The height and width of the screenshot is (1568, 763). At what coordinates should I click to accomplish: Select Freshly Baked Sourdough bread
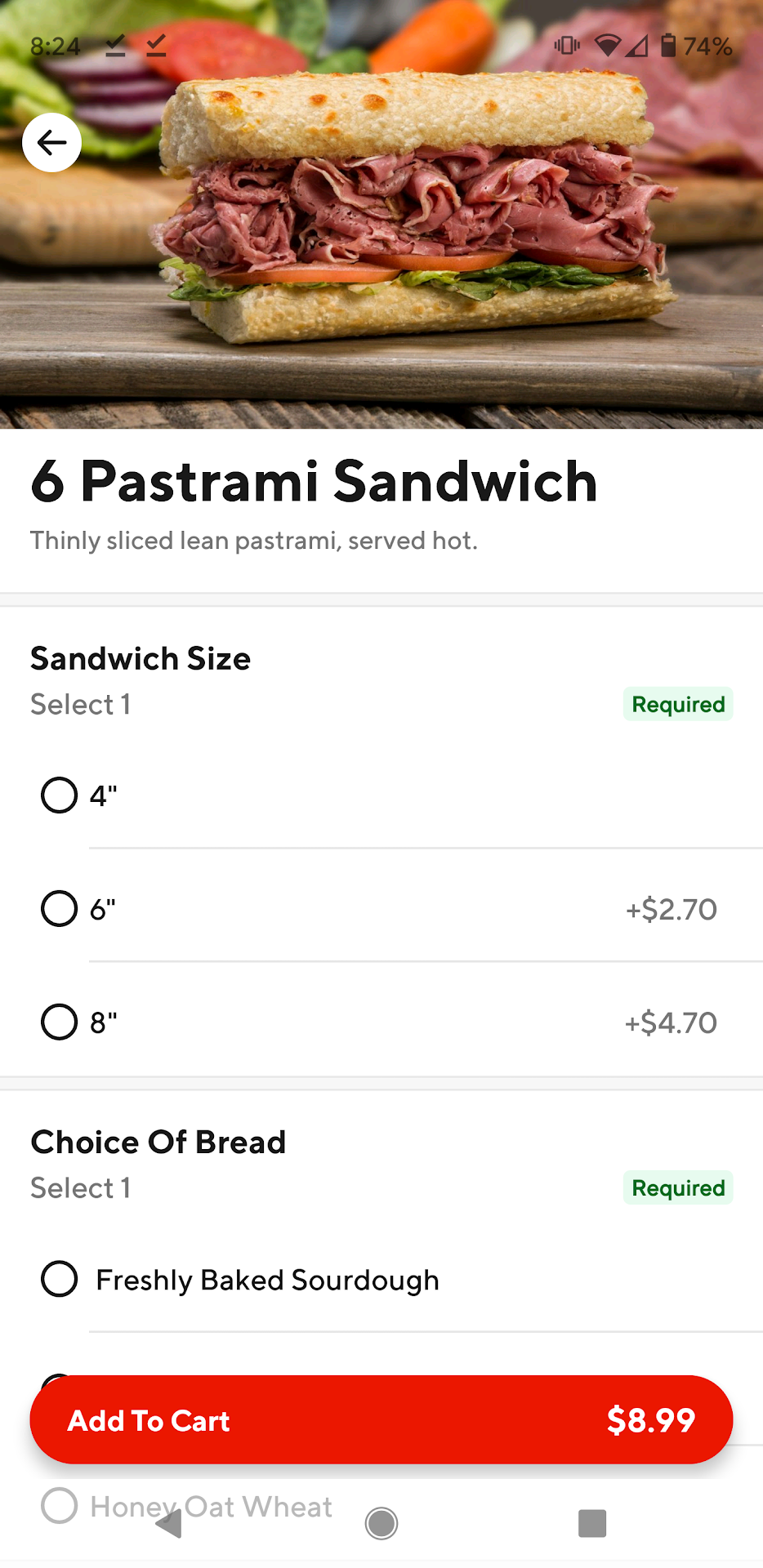point(60,1279)
